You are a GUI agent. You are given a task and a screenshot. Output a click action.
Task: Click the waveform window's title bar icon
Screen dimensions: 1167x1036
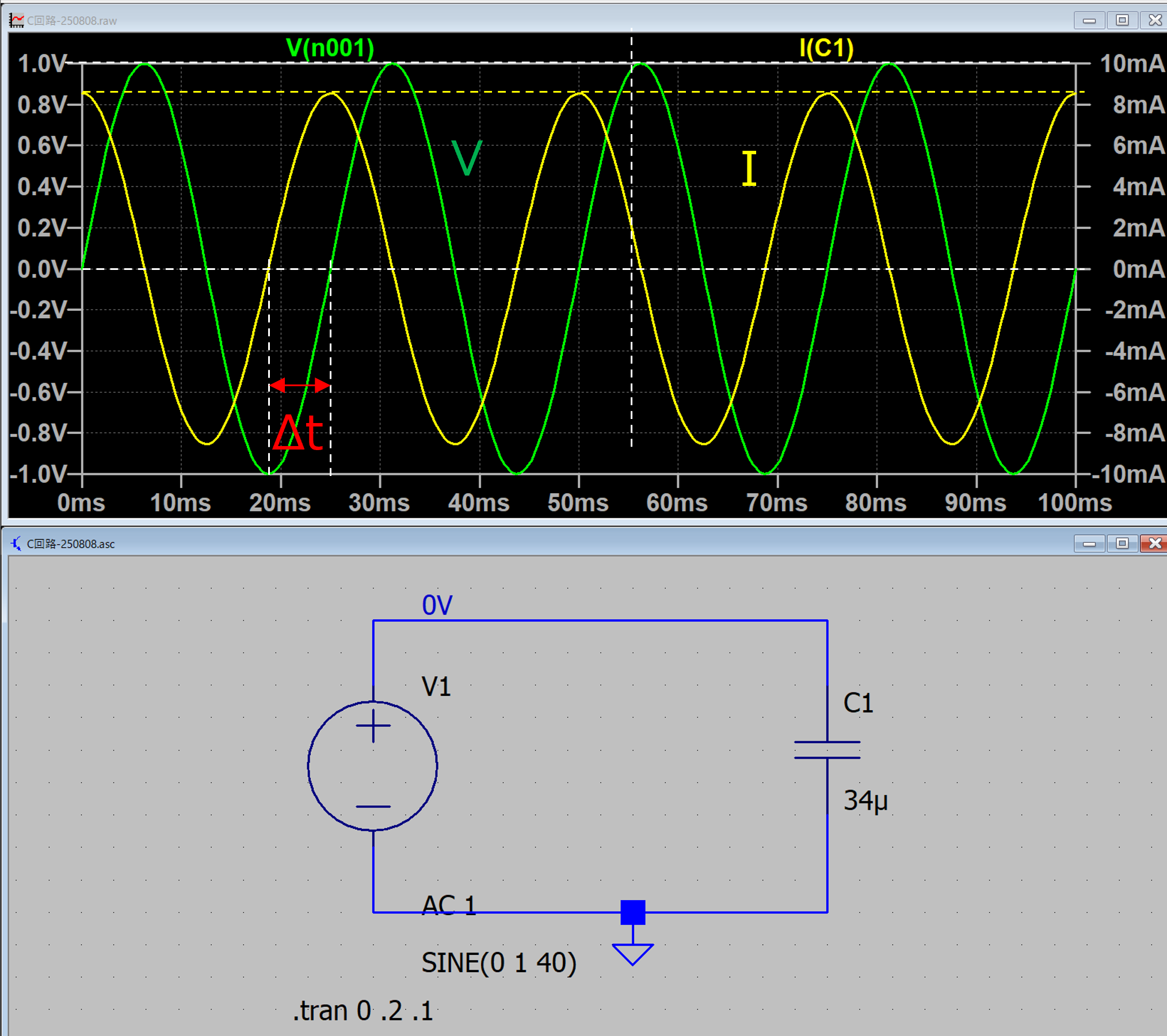tap(16, 20)
